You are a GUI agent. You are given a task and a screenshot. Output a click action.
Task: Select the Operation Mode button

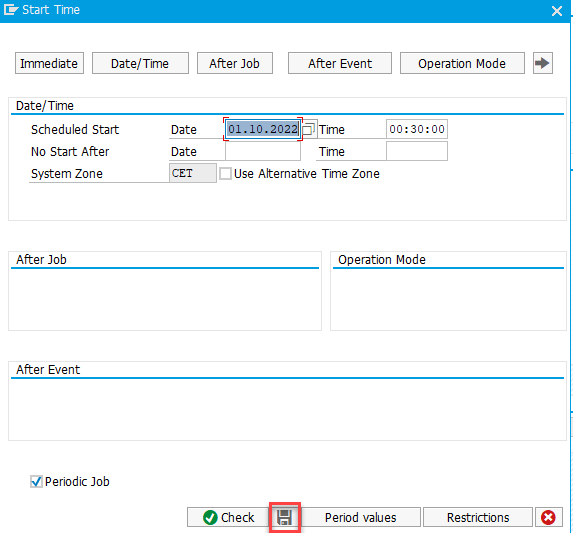tap(462, 63)
